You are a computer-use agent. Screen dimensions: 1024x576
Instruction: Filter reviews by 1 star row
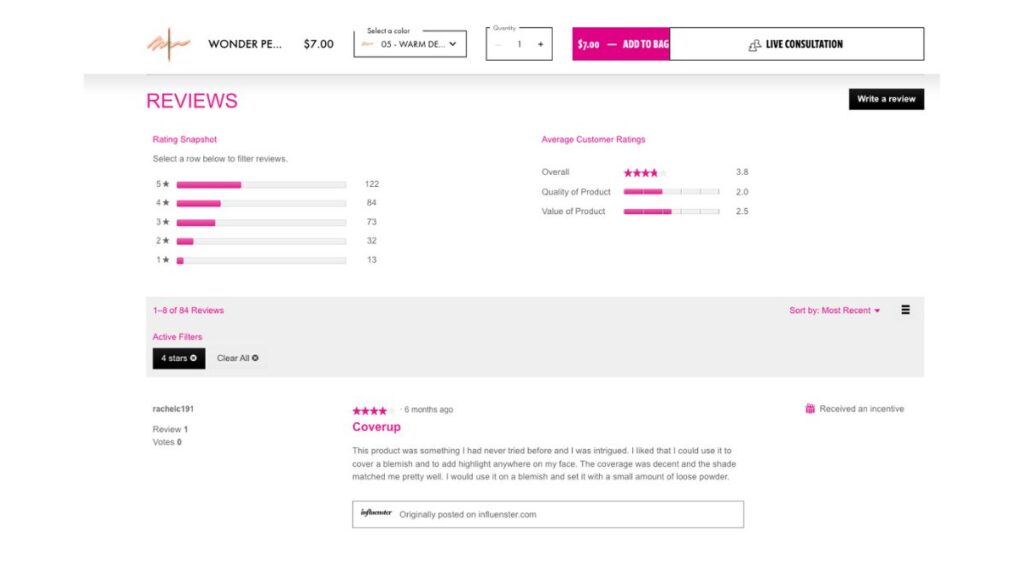[260, 260]
